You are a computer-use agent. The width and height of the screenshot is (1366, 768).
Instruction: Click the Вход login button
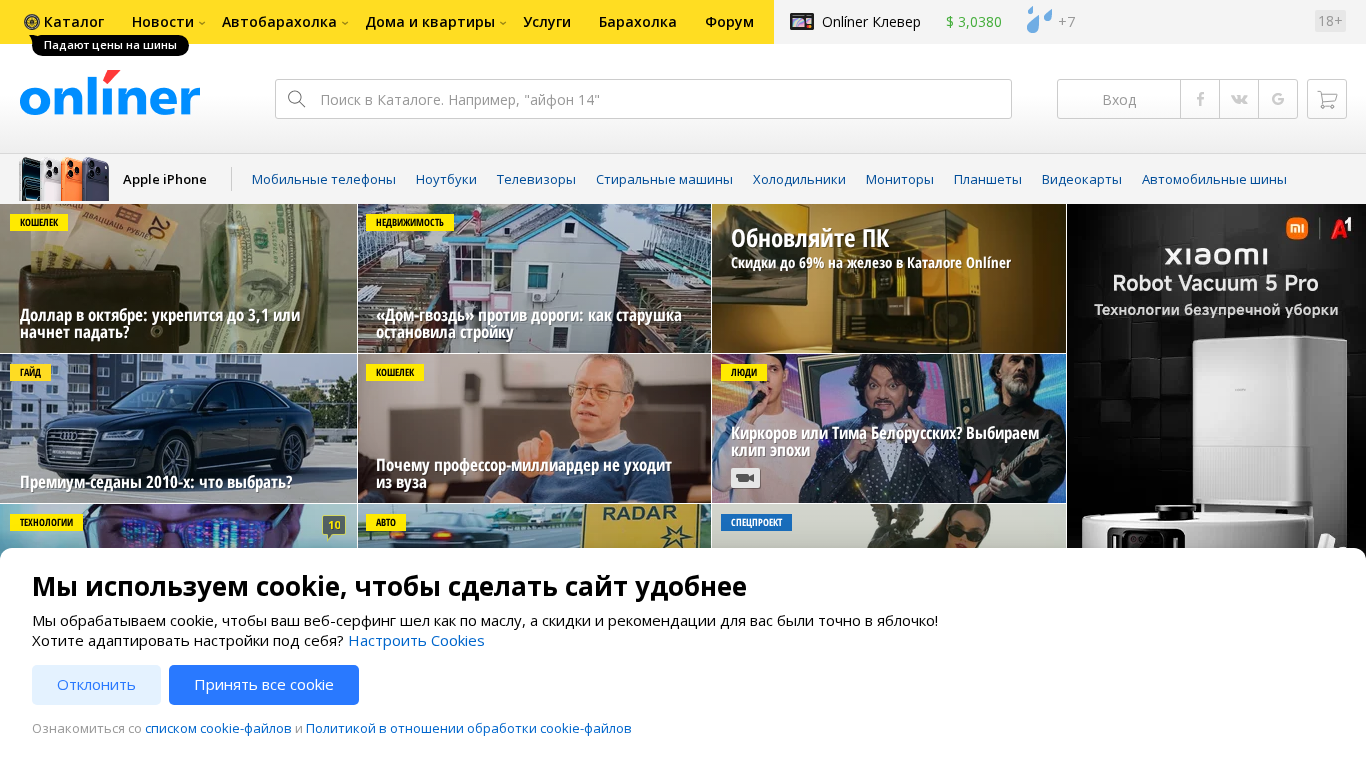click(x=1119, y=99)
